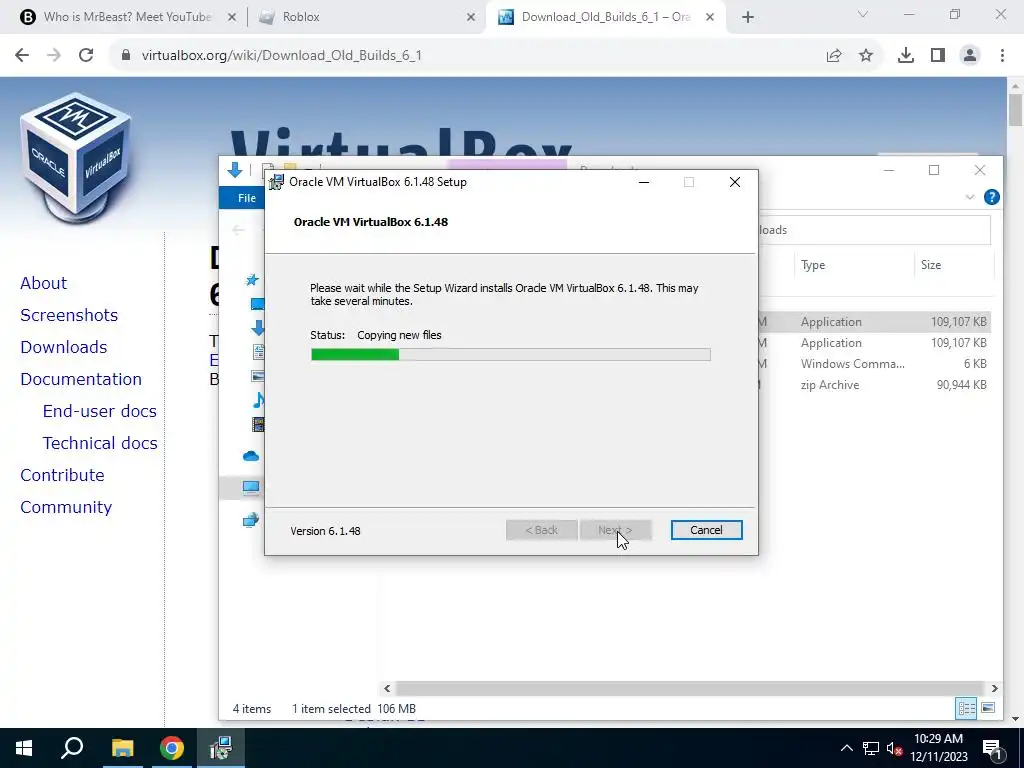Select the zip Archive file row

tap(875, 385)
